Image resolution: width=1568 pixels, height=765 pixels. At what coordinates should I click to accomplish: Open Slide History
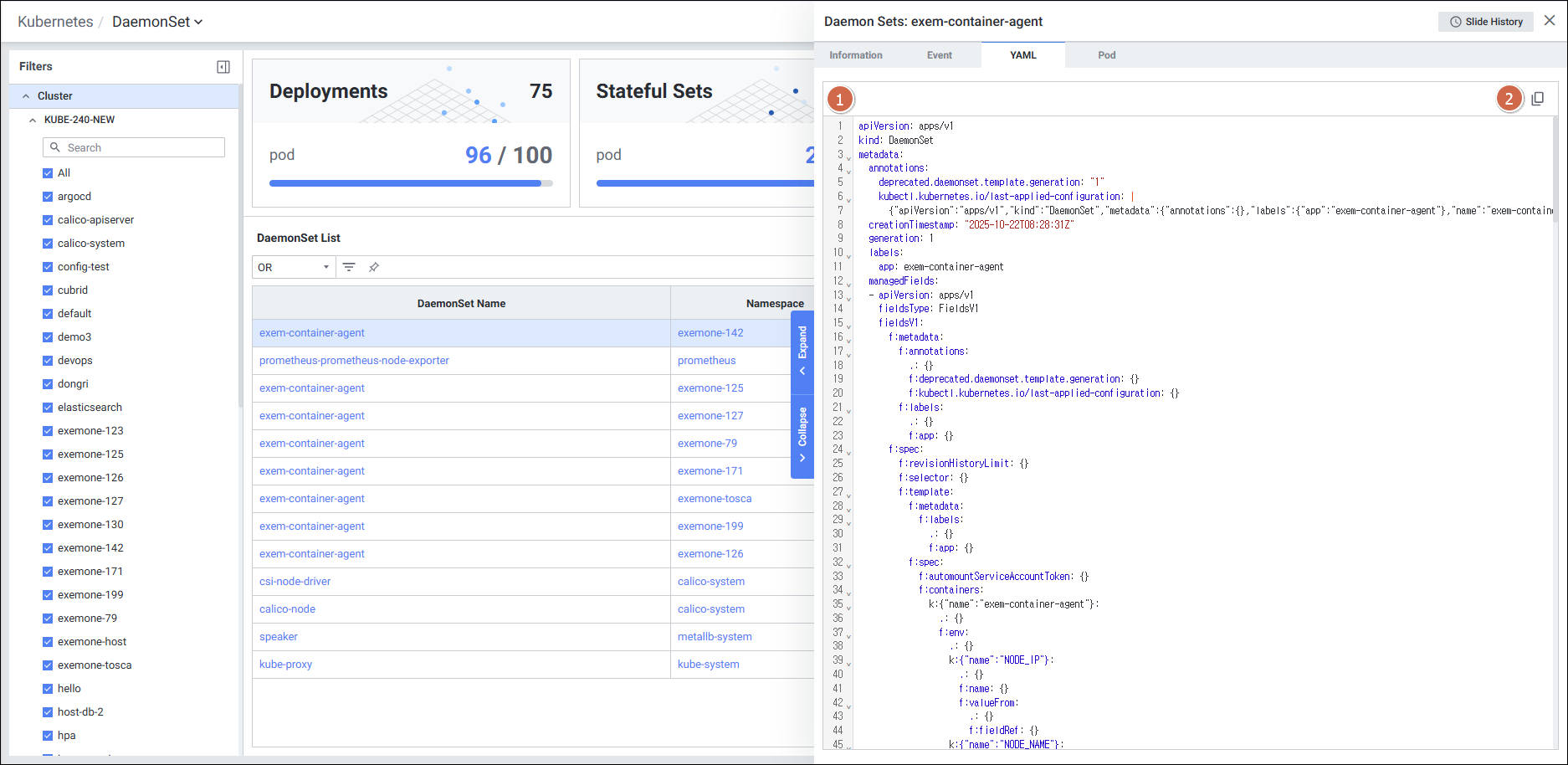1486,22
